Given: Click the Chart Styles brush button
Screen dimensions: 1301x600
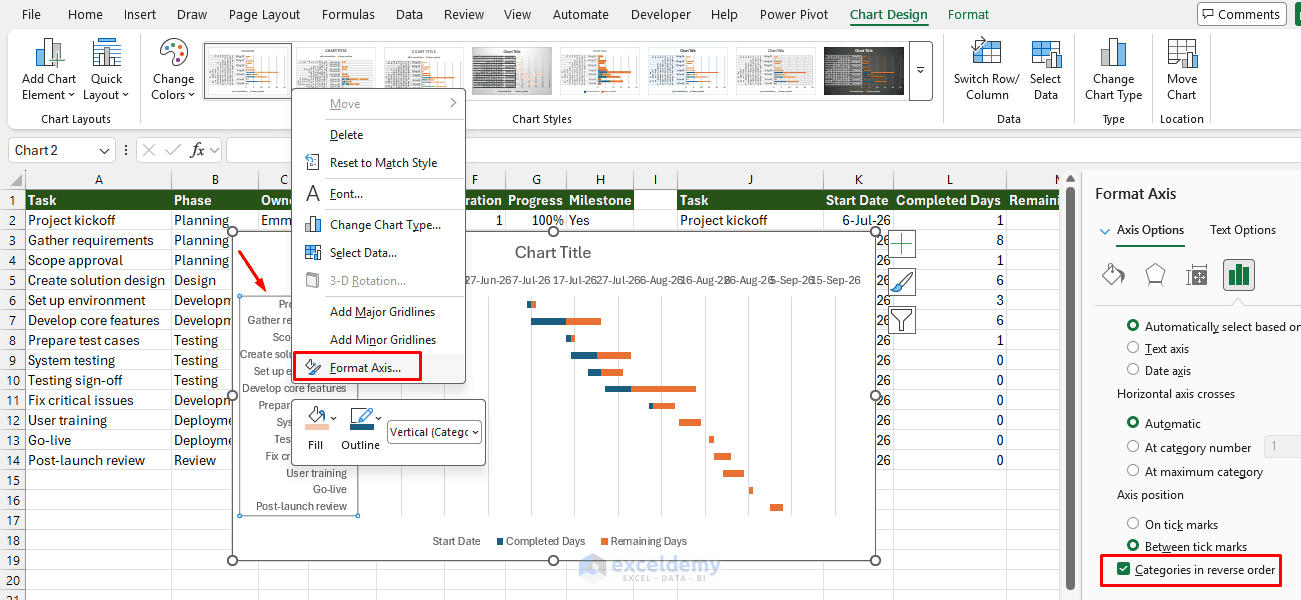Looking at the screenshot, I should [902, 282].
